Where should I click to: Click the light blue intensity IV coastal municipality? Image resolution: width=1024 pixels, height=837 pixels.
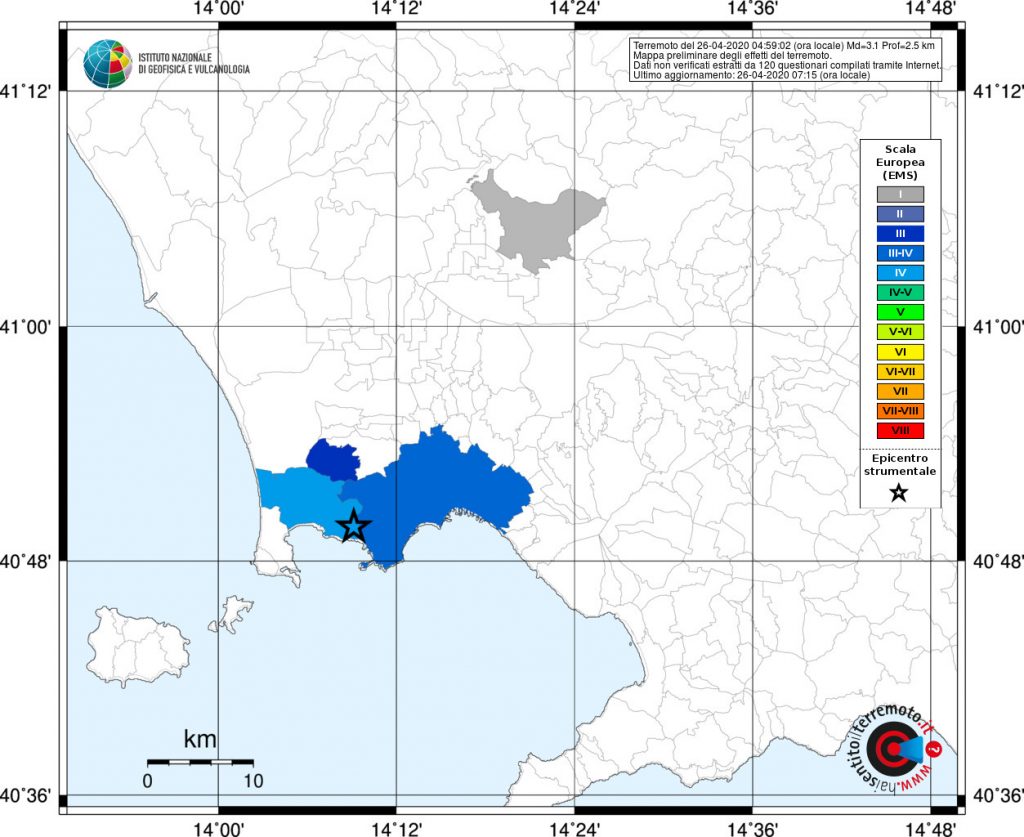tap(300, 496)
